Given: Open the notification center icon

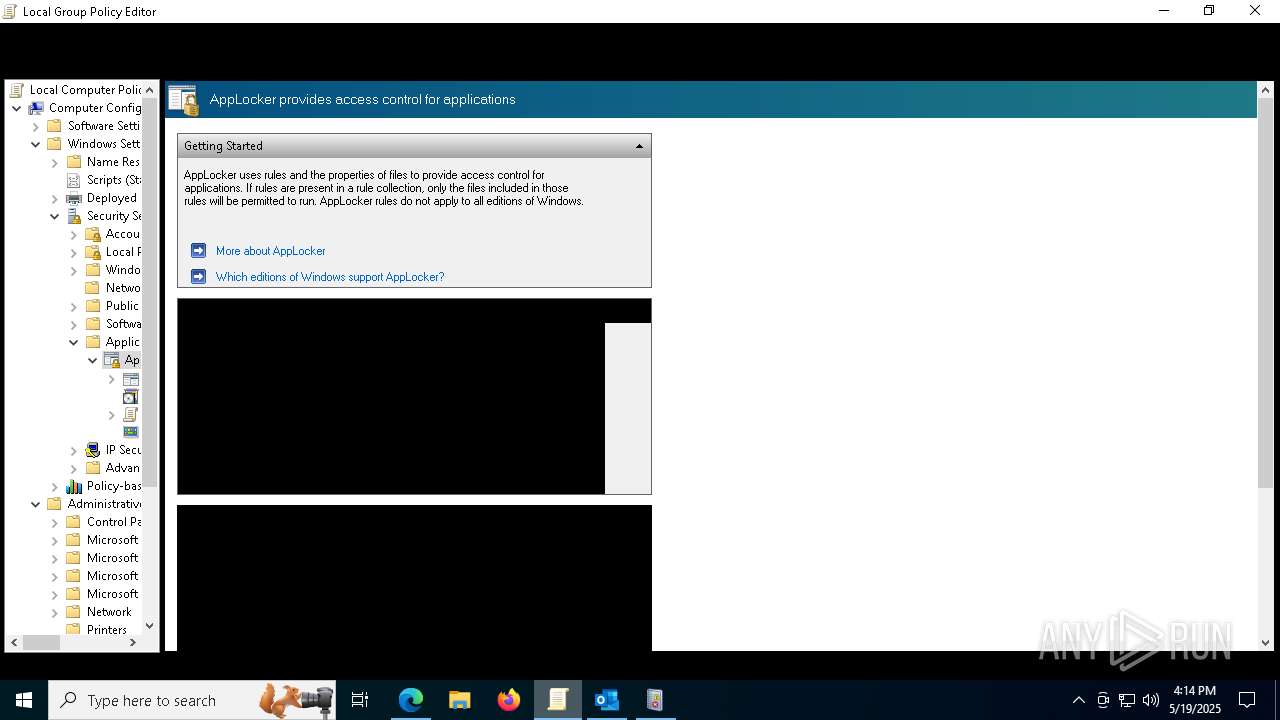Looking at the screenshot, I should (1247, 700).
